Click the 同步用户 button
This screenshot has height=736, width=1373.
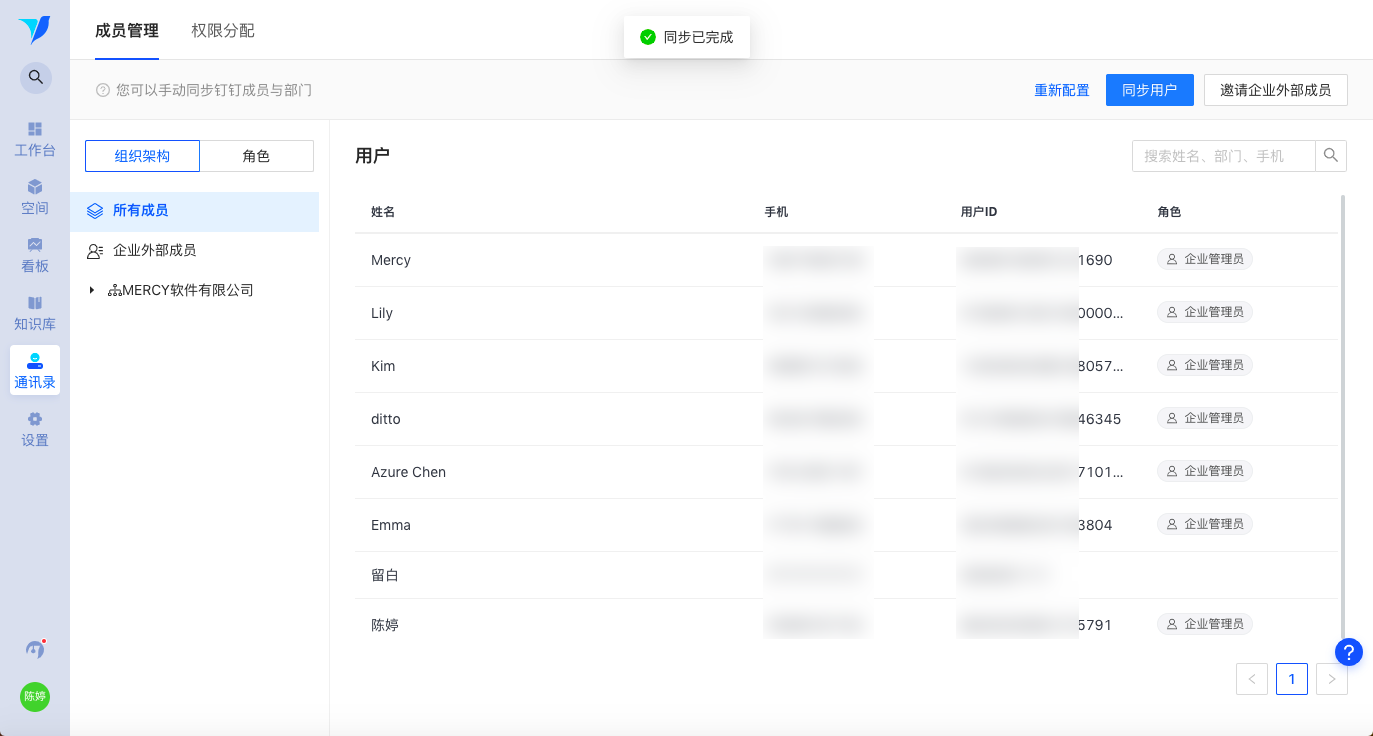click(1149, 90)
